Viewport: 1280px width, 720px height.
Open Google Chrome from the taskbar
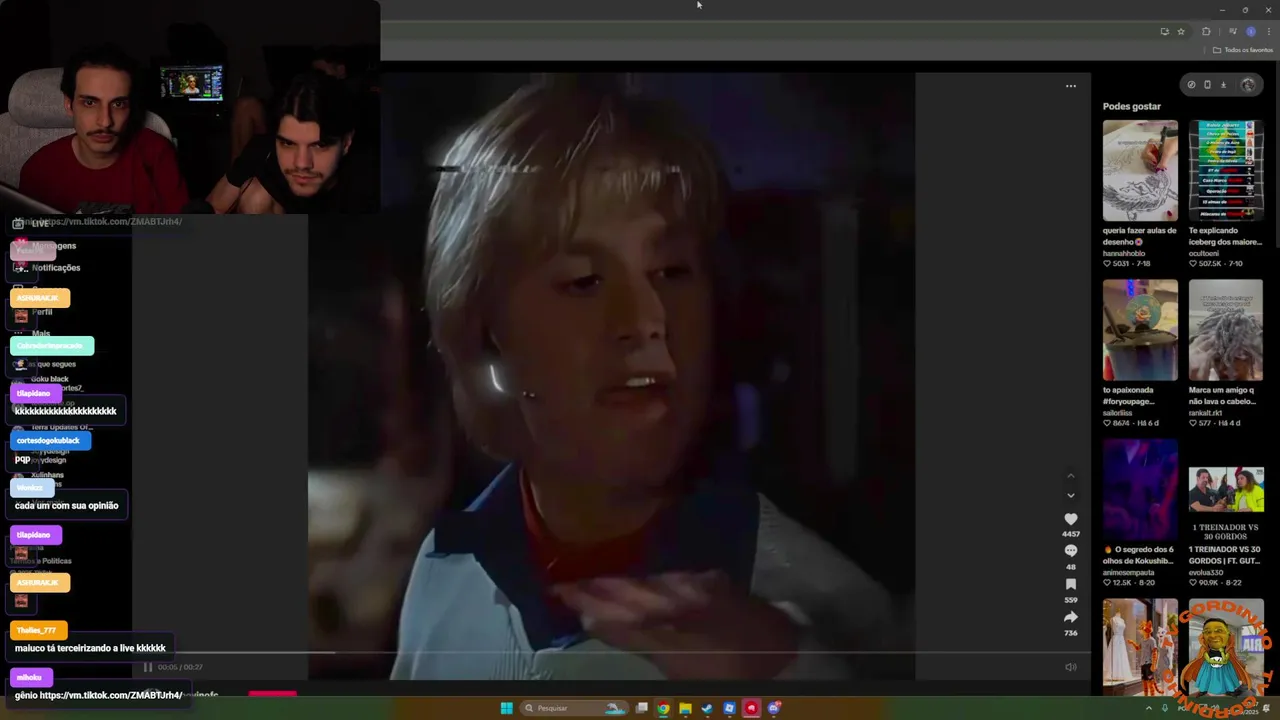pyautogui.click(x=663, y=708)
